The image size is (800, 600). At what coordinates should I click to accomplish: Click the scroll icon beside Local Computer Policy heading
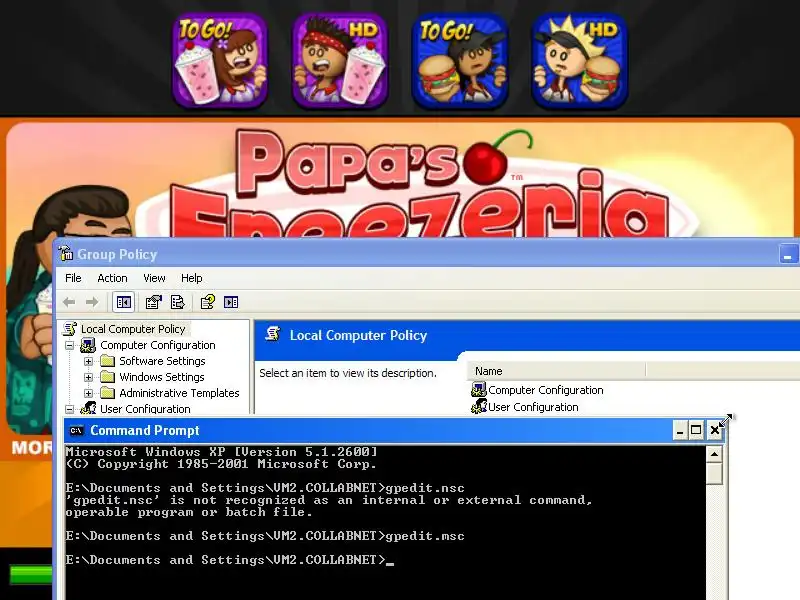click(x=273, y=334)
